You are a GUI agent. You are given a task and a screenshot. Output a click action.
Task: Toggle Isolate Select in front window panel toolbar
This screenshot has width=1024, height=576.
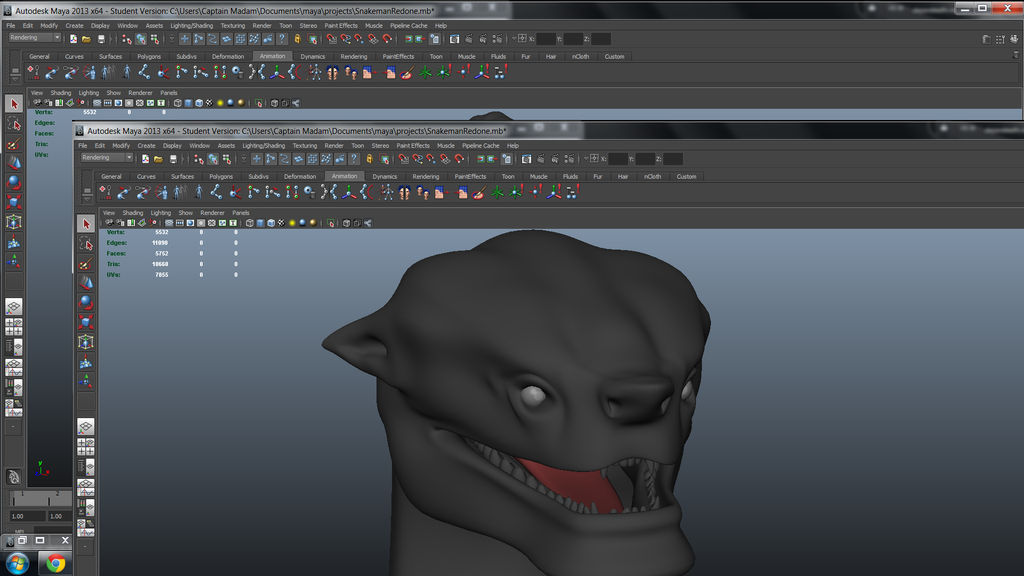point(330,223)
